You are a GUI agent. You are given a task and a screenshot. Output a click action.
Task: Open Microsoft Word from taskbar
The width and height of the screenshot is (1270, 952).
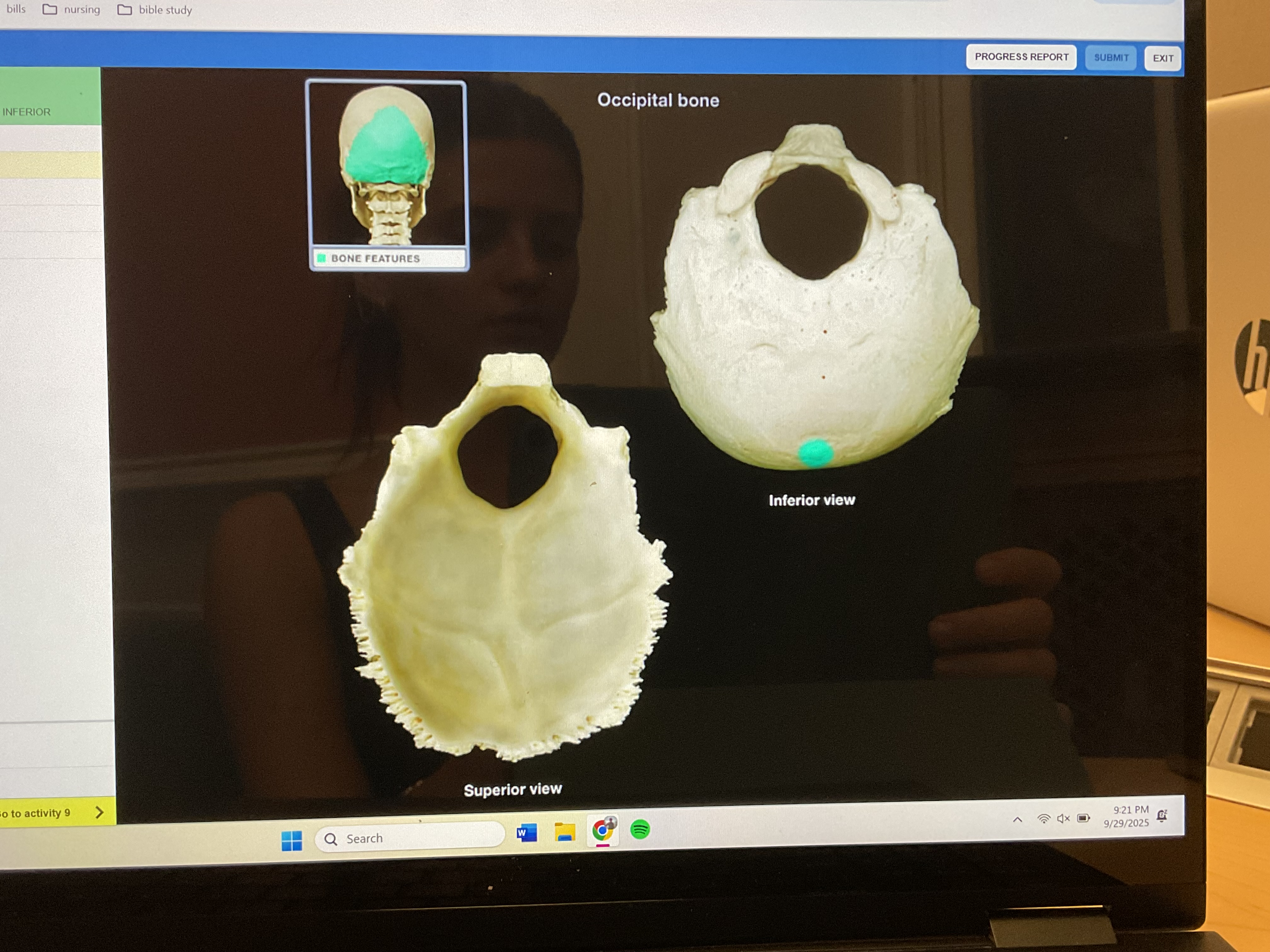526,833
